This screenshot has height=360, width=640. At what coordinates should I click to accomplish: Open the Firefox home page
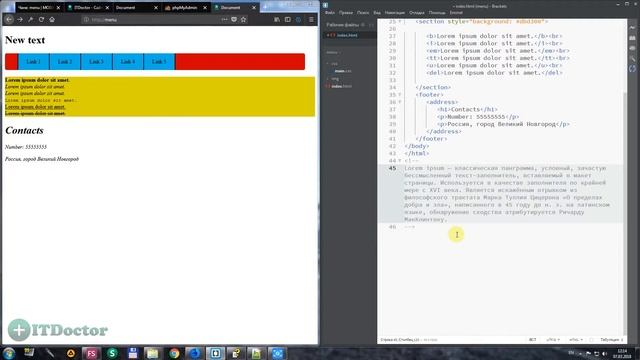tap(52, 19)
